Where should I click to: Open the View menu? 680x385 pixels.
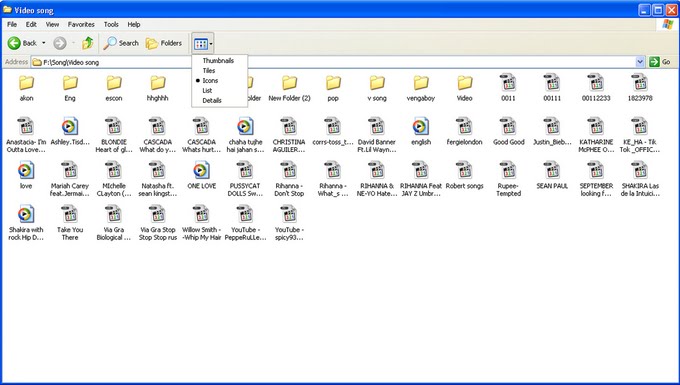[x=52, y=25]
